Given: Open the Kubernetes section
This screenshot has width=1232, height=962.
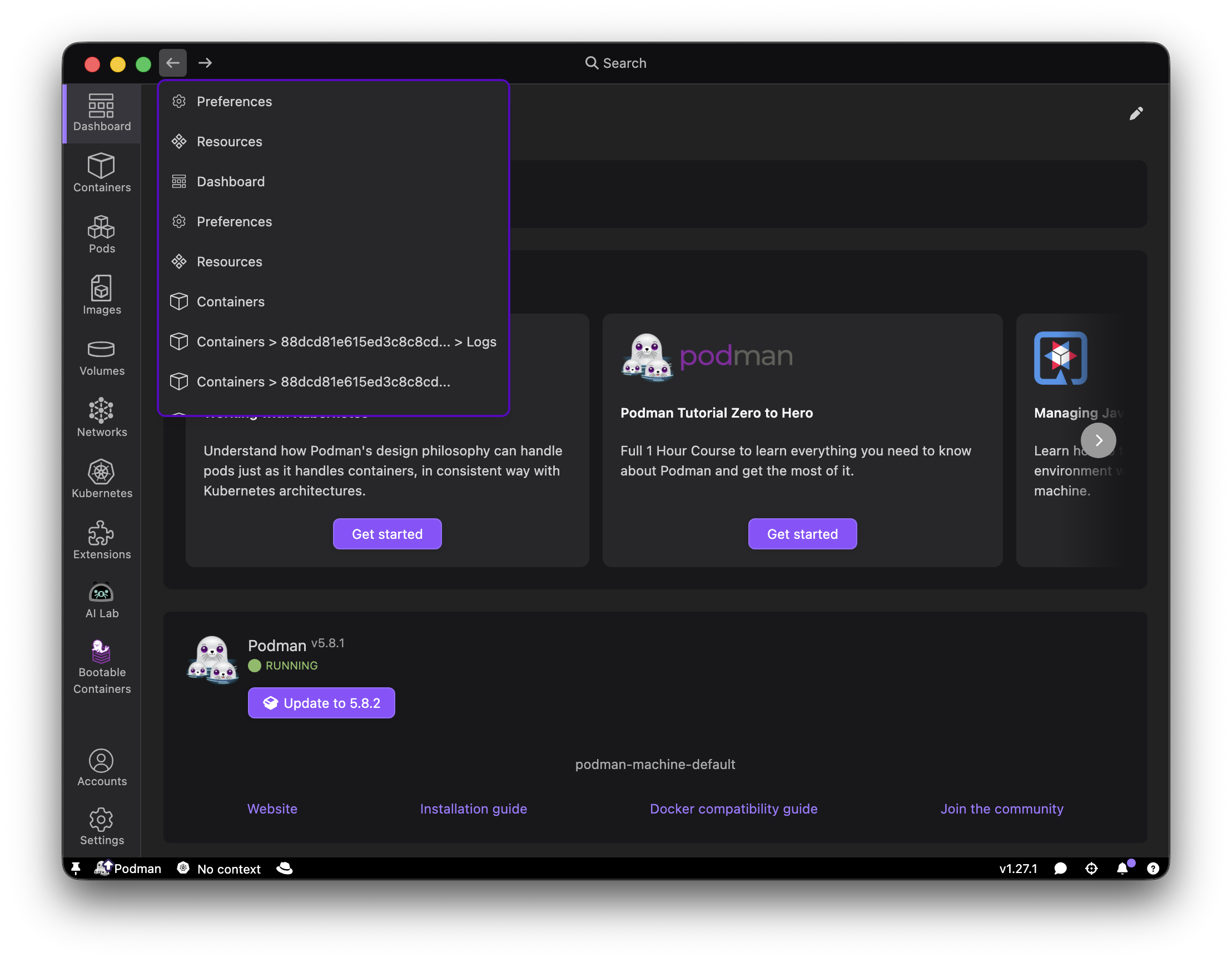Looking at the screenshot, I should (x=102, y=478).
